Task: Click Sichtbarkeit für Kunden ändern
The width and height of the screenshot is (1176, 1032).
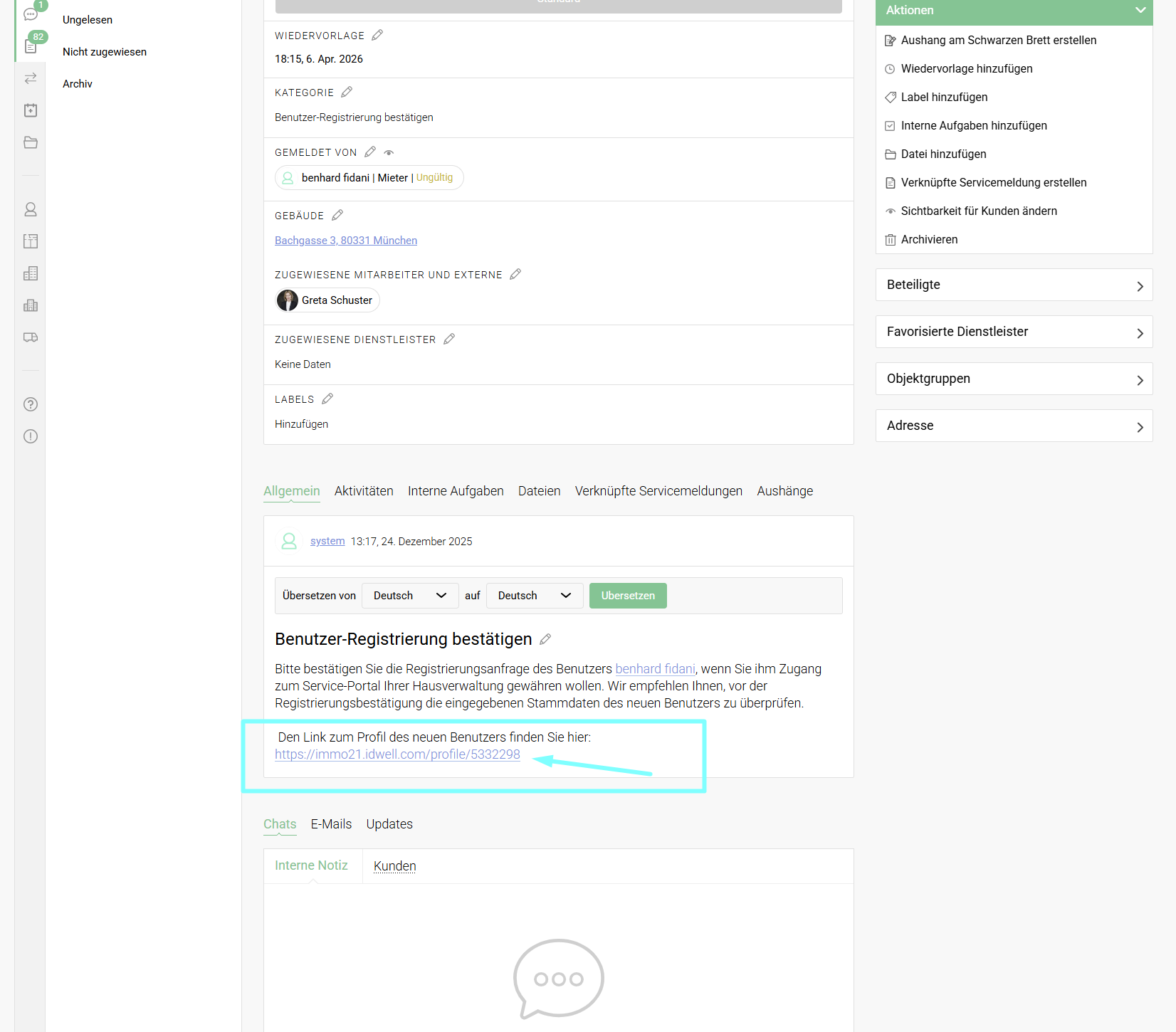Action: 978,211
